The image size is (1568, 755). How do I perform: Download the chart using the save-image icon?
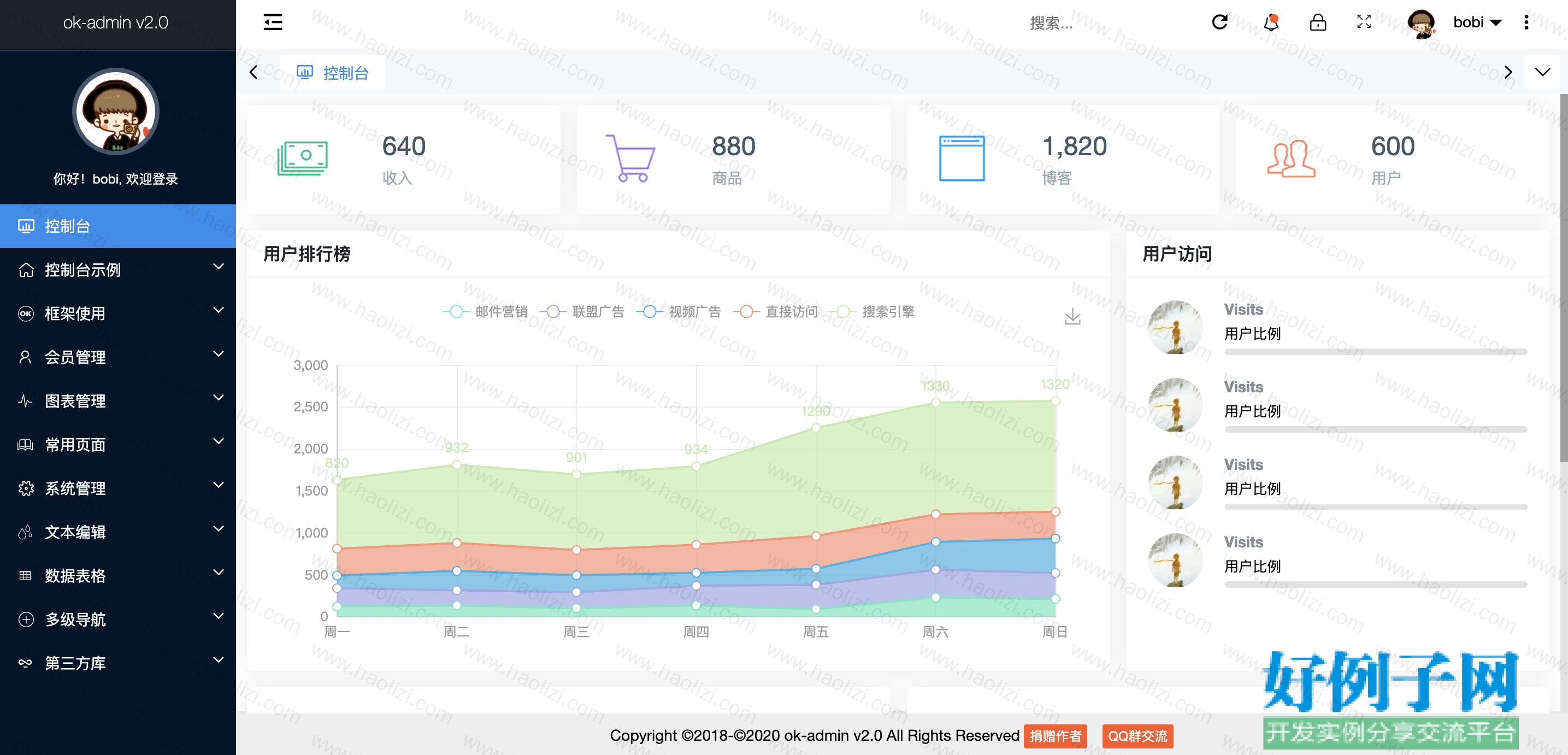pos(1072,316)
